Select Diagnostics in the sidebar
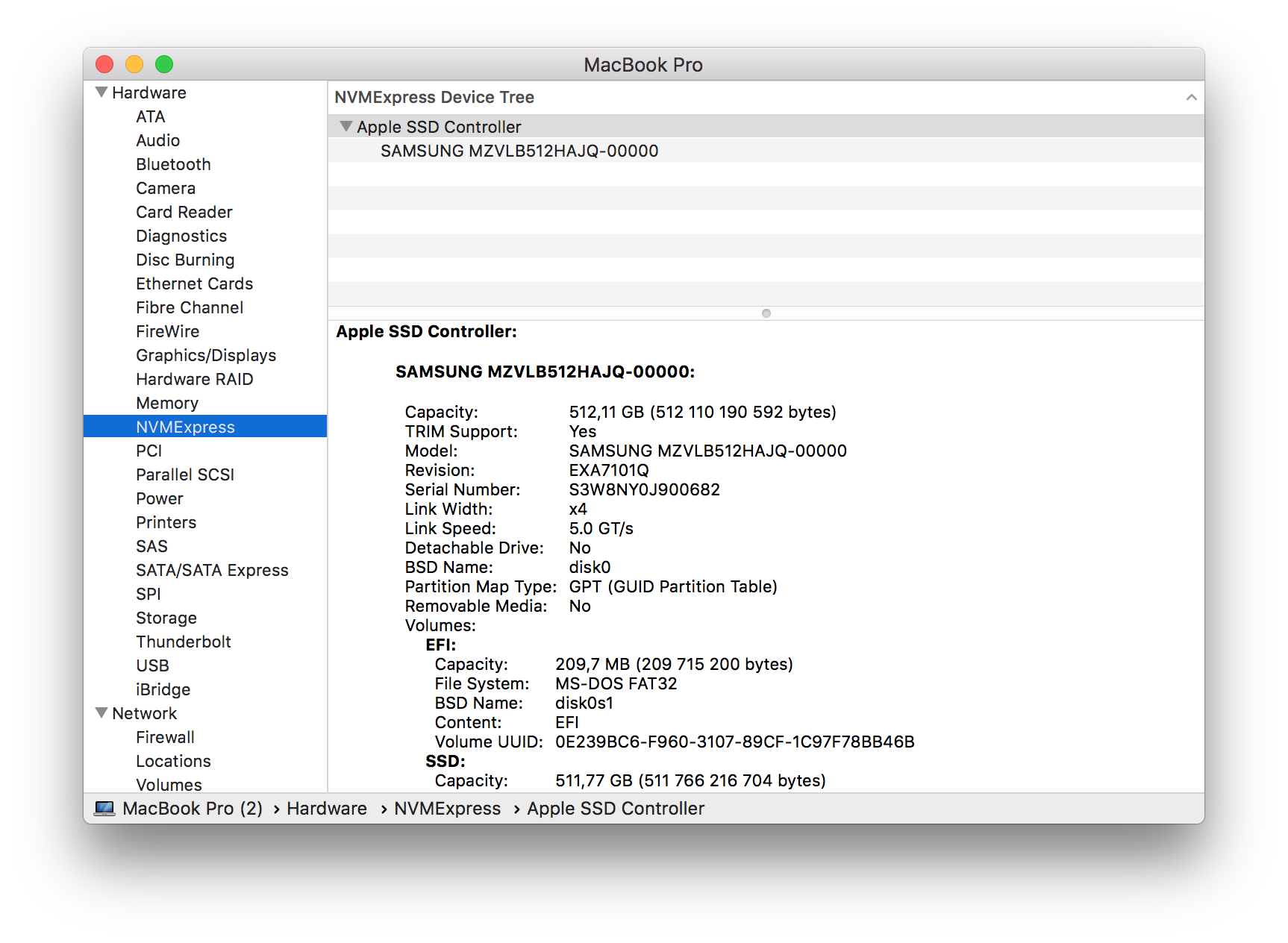This screenshot has width=1288, height=943. [x=181, y=236]
